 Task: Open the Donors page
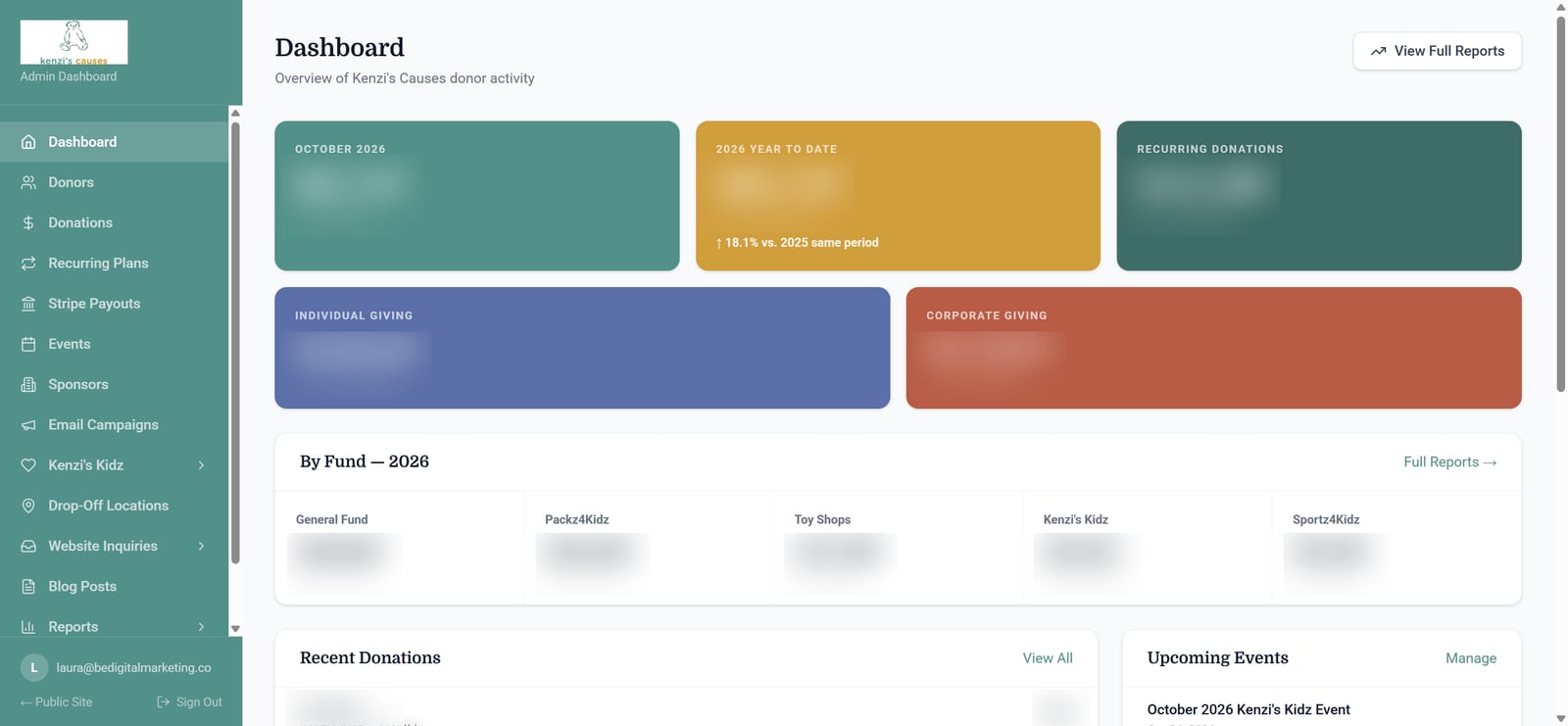tap(114, 182)
